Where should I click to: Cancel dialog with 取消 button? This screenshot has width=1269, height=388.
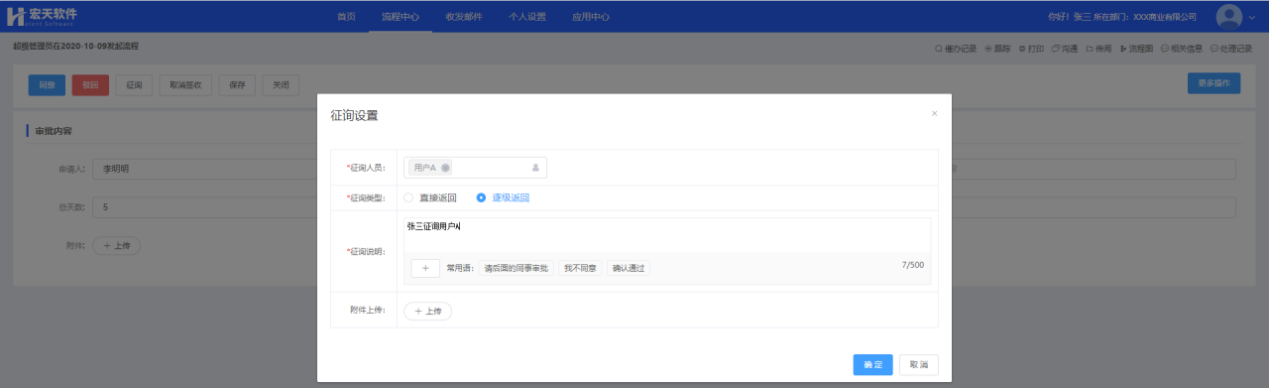(x=918, y=365)
